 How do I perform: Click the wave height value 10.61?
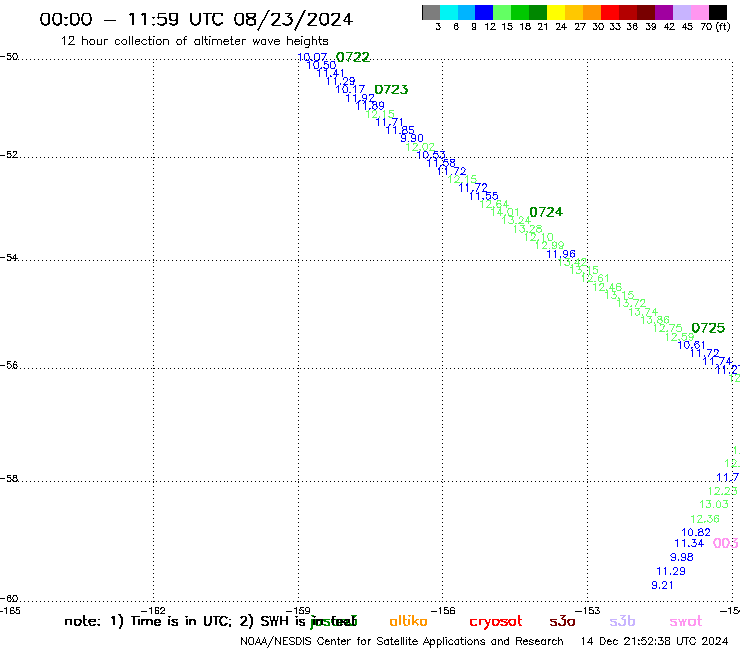(691, 345)
